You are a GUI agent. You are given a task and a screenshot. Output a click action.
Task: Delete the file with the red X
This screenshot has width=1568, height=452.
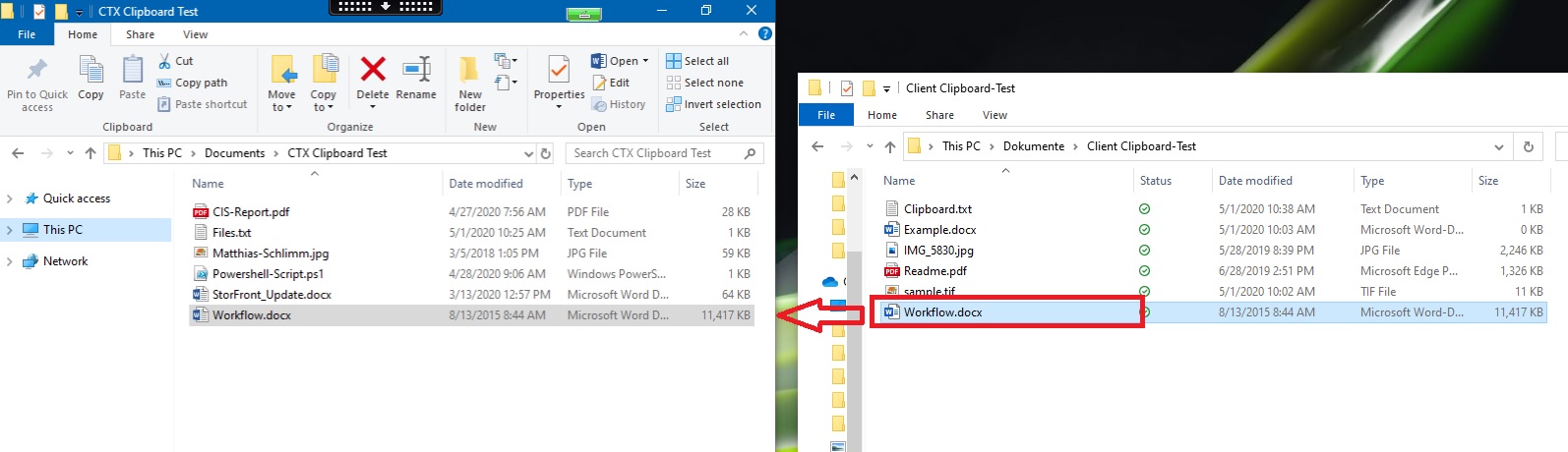(x=373, y=79)
